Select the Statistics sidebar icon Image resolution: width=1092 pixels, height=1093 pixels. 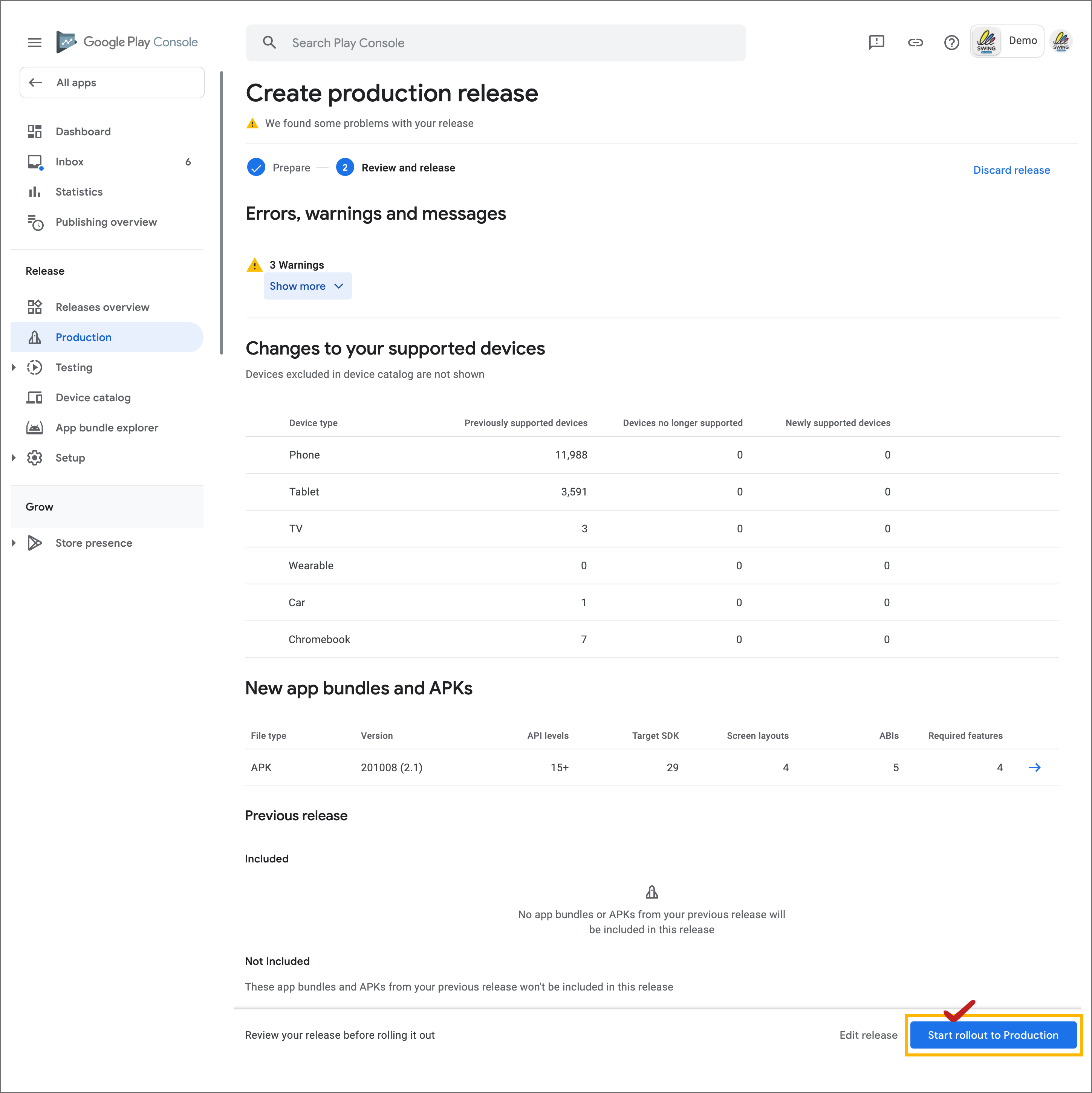(35, 192)
